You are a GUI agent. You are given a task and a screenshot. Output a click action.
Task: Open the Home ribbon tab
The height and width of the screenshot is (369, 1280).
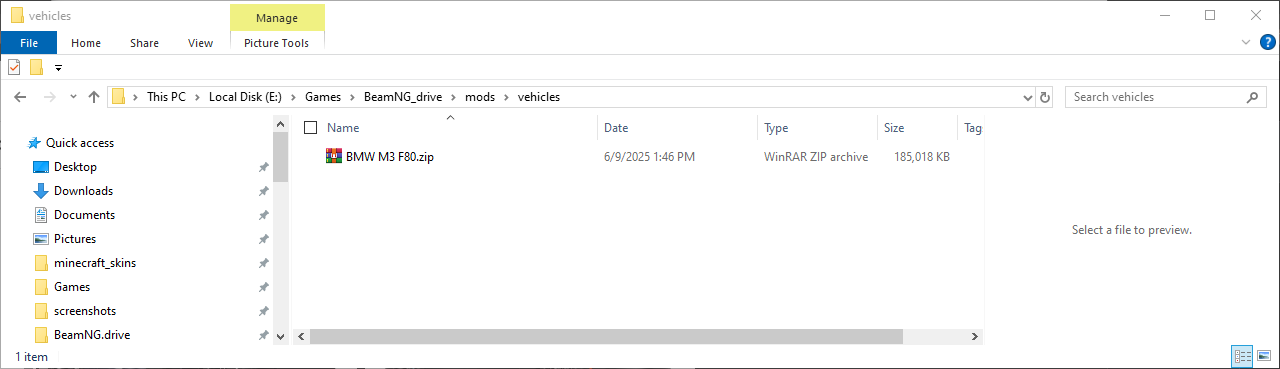click(86, 43)
